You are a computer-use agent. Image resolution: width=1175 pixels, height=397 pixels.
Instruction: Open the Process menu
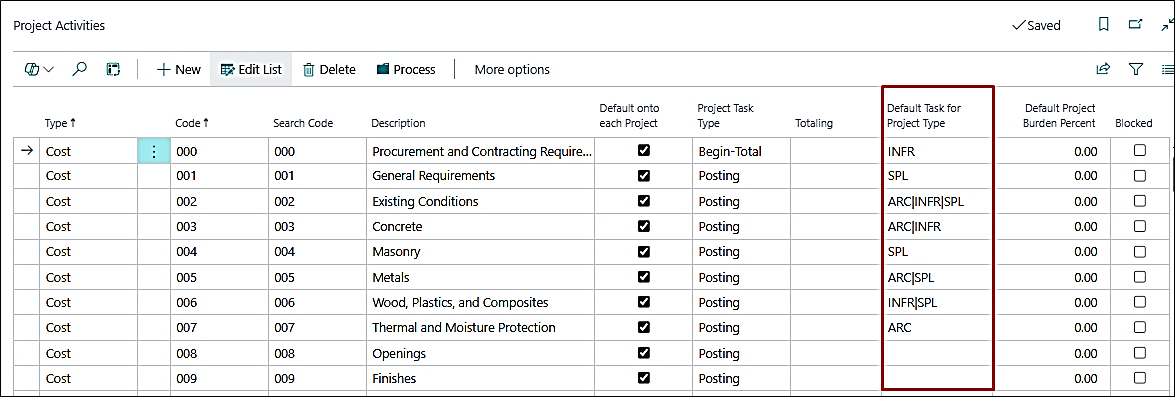[405, 69]
